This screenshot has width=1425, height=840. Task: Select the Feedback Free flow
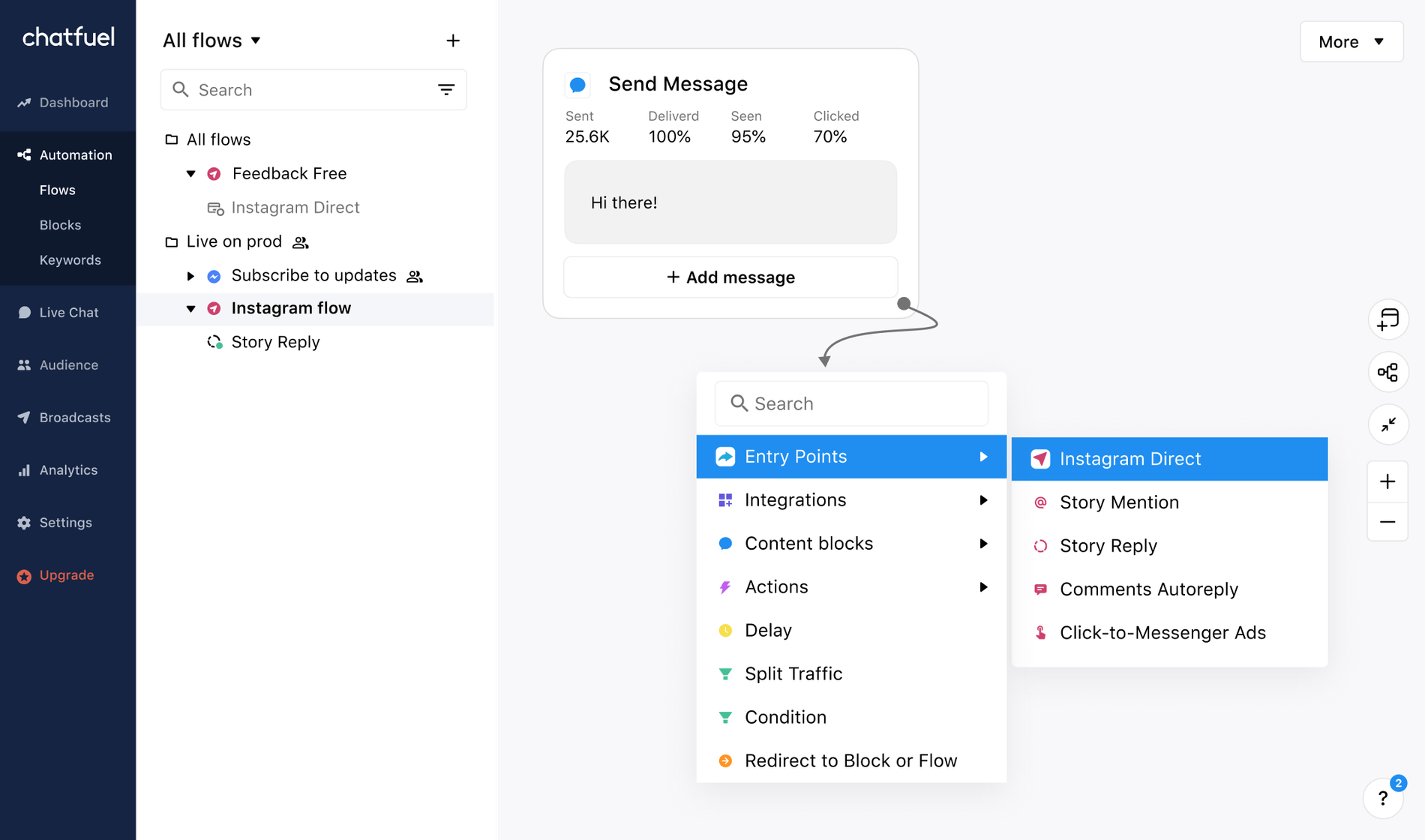click(289, 174)
